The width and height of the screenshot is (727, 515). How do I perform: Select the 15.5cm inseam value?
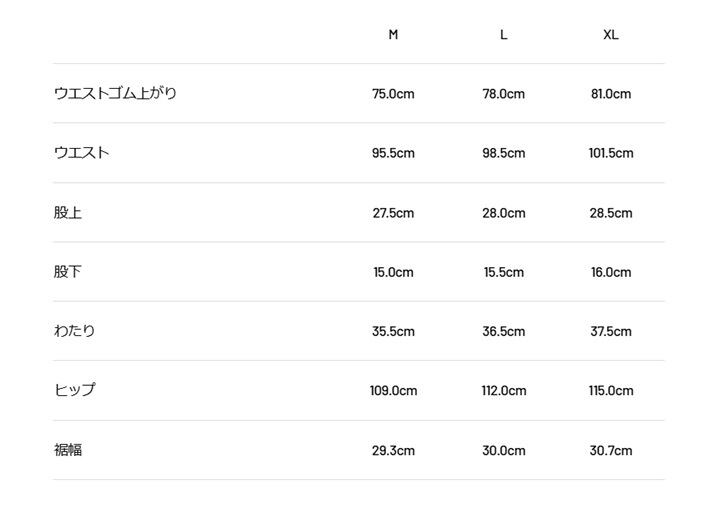click(x=504, y=273)
